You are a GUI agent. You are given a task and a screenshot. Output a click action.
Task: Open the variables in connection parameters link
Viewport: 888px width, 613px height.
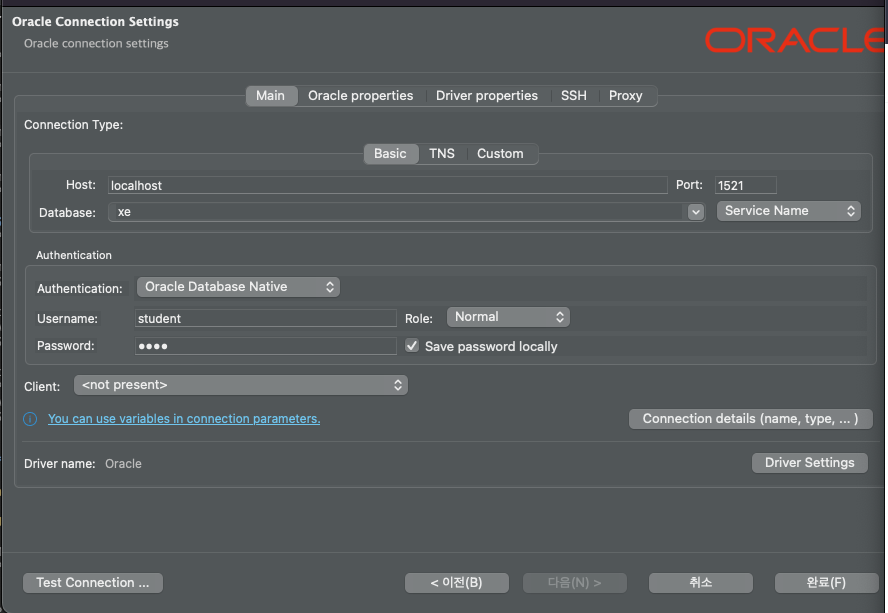(x=184, y=419)
